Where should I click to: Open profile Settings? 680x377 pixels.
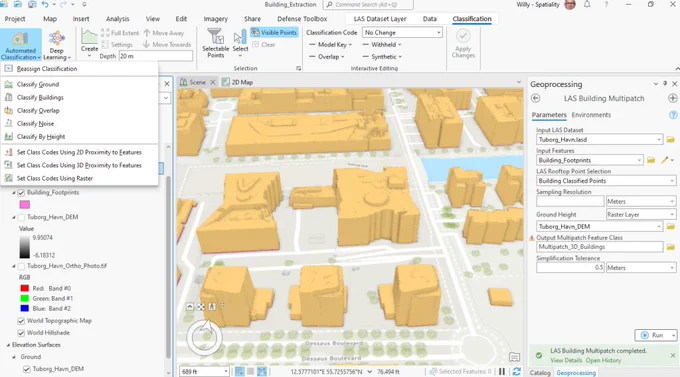[117, 44]
